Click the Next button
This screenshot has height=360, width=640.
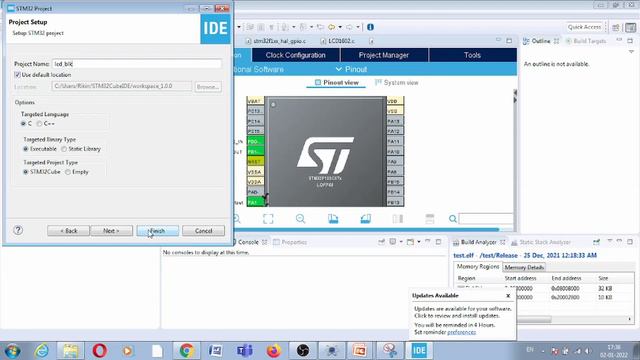(111, 231)
